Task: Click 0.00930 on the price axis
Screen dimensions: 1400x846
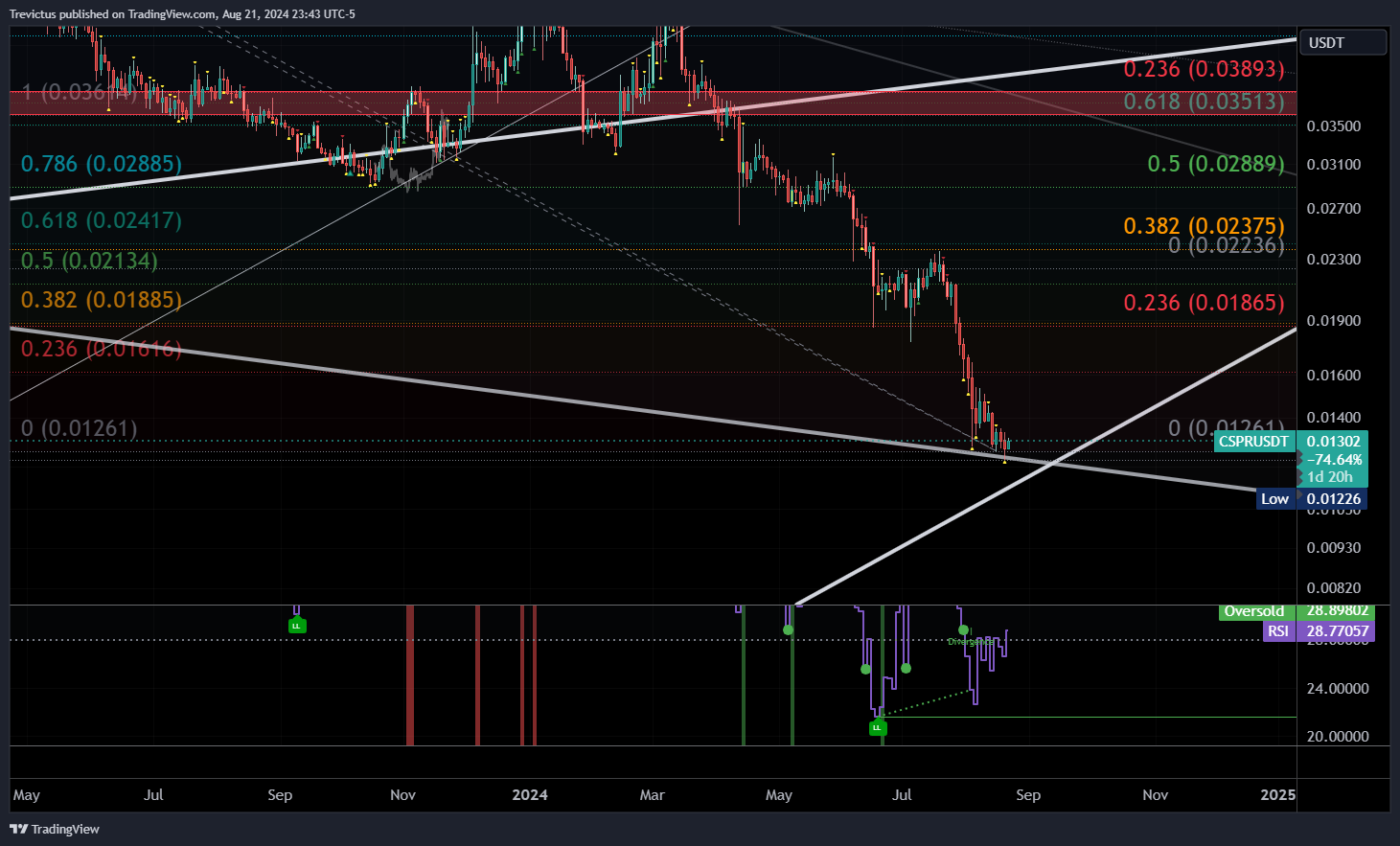Action: tap(1334, 548)
